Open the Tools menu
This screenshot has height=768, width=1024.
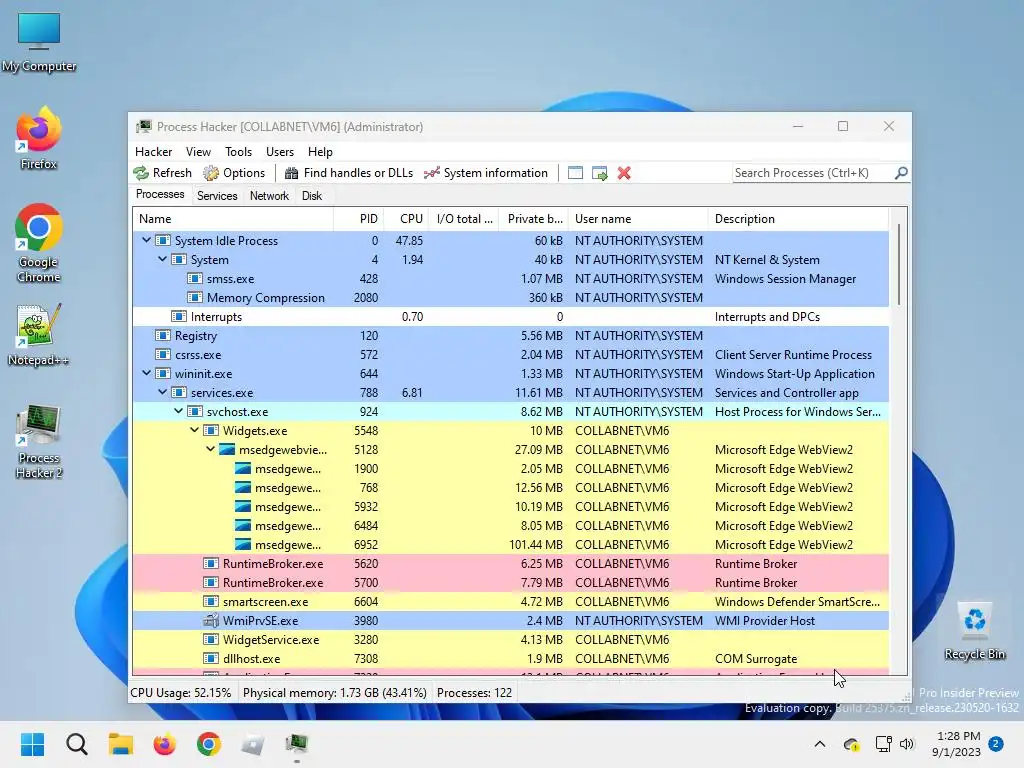pyautogui.click(x=238, y=152)
